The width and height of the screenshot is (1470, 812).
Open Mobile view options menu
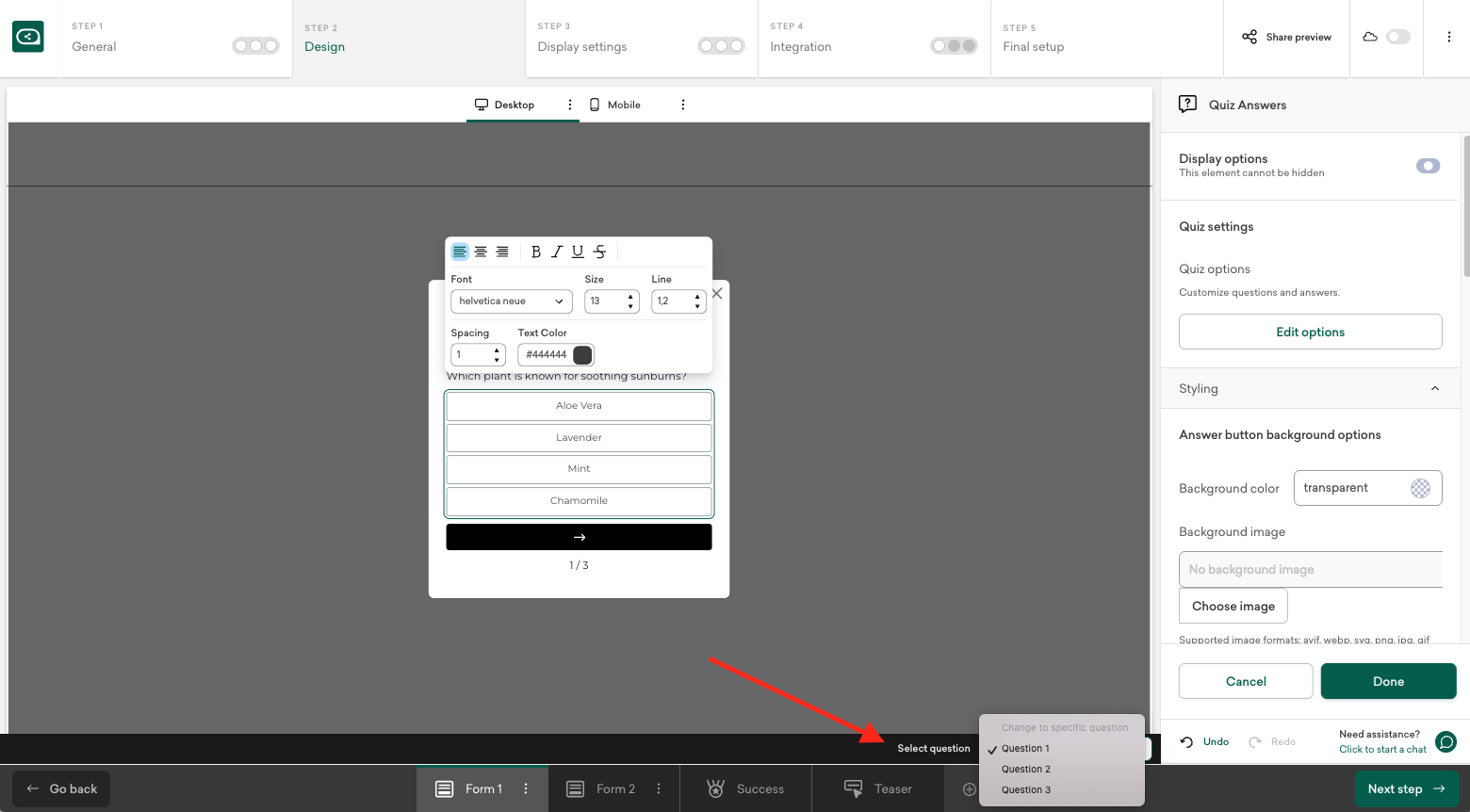[x=683, y=105]
